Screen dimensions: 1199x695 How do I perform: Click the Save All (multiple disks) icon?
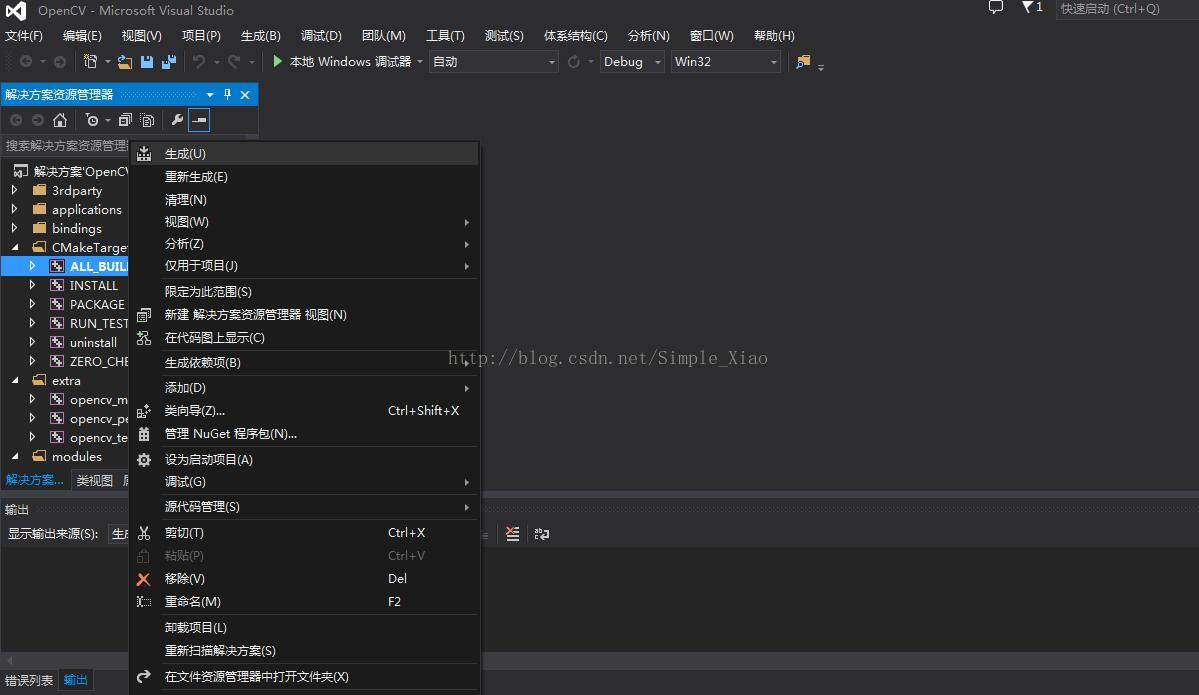click(169, 62)
